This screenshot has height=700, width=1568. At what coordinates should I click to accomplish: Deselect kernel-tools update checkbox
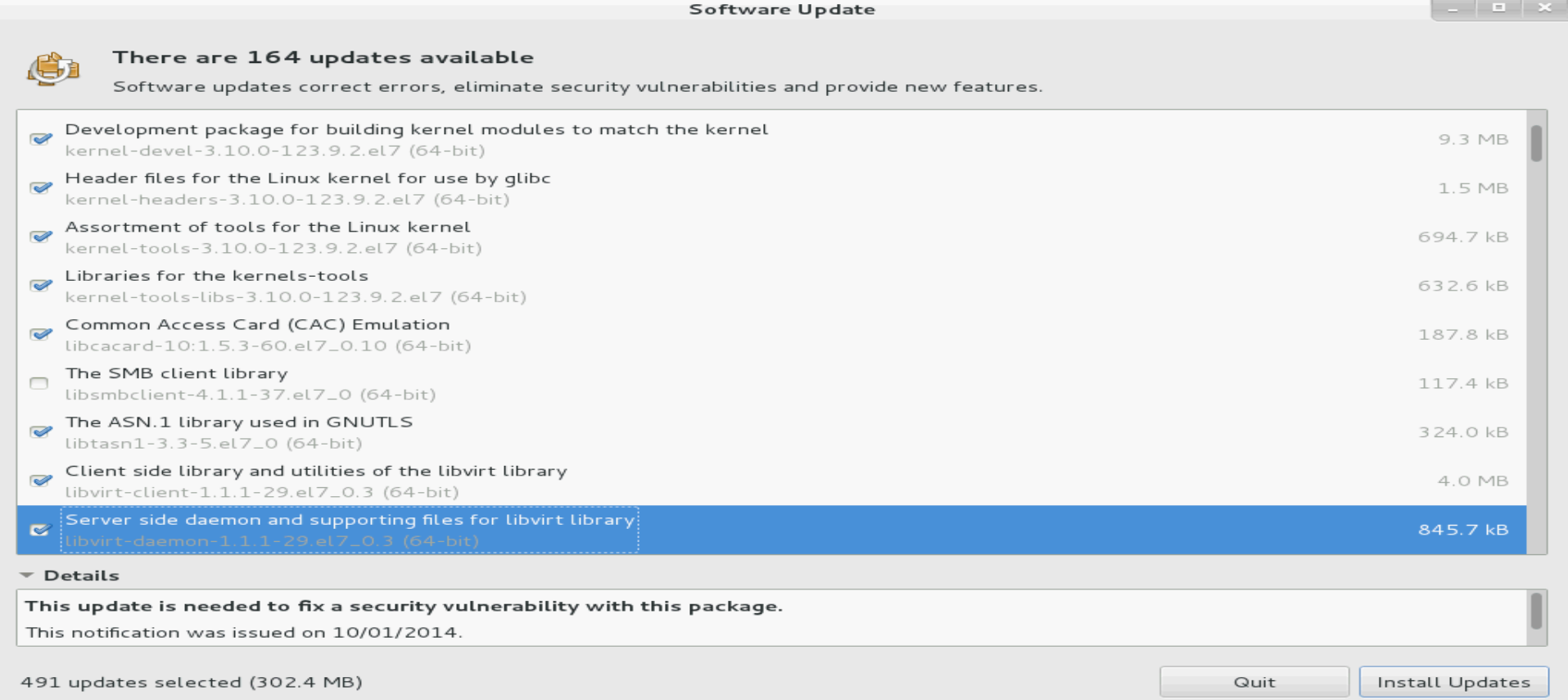[x=40, y=237]
